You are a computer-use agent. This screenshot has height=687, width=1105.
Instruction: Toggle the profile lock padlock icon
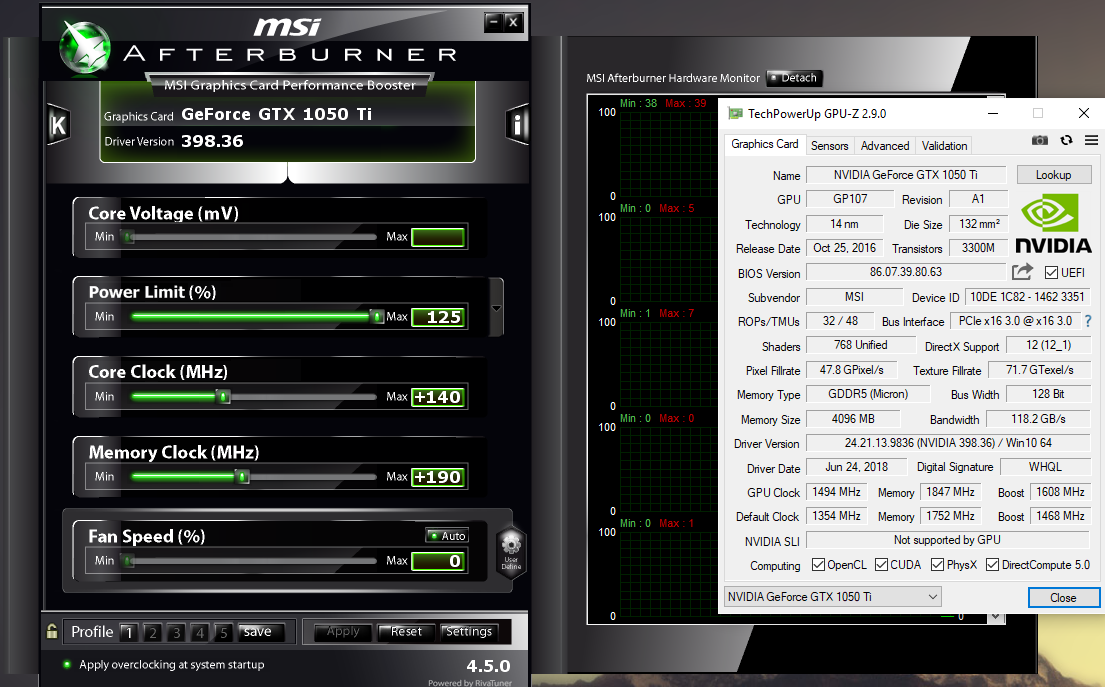[x=52, y=631]
